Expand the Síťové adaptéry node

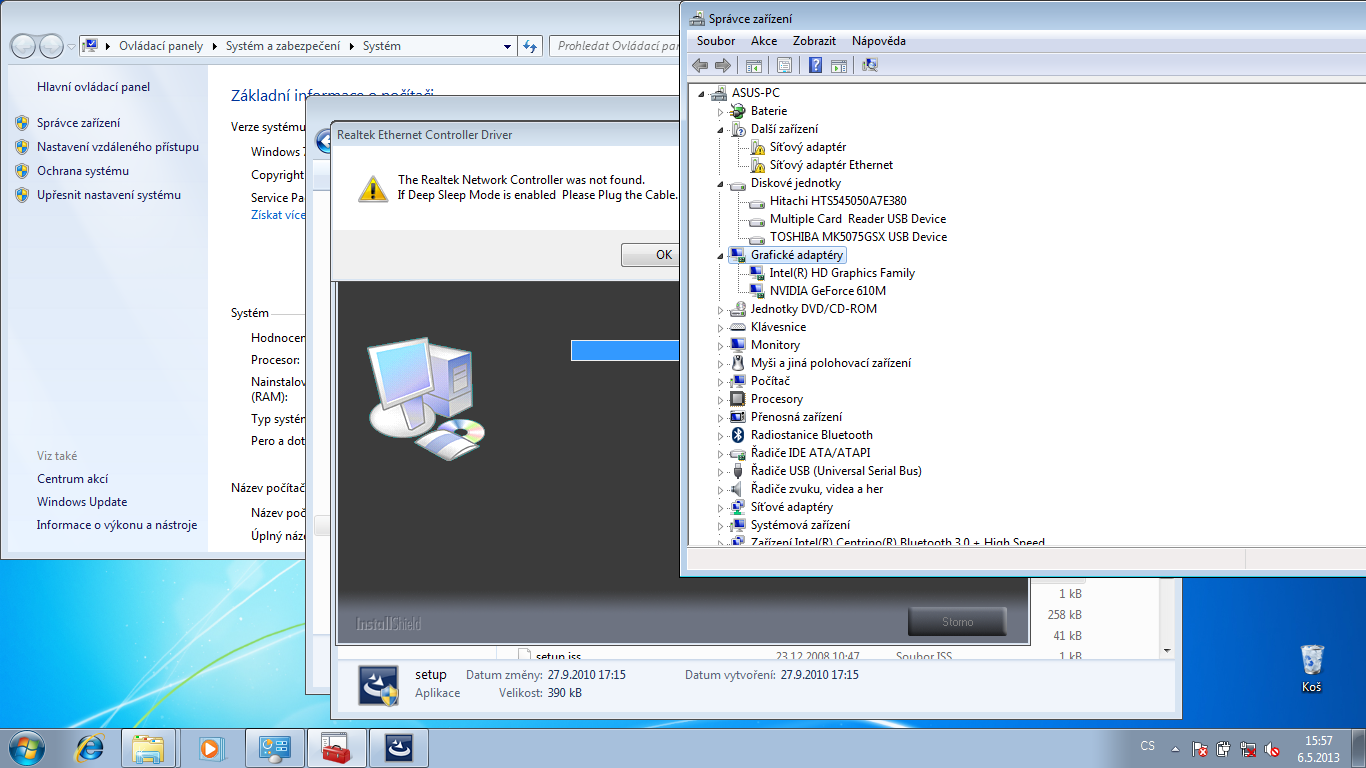point(720,507)
